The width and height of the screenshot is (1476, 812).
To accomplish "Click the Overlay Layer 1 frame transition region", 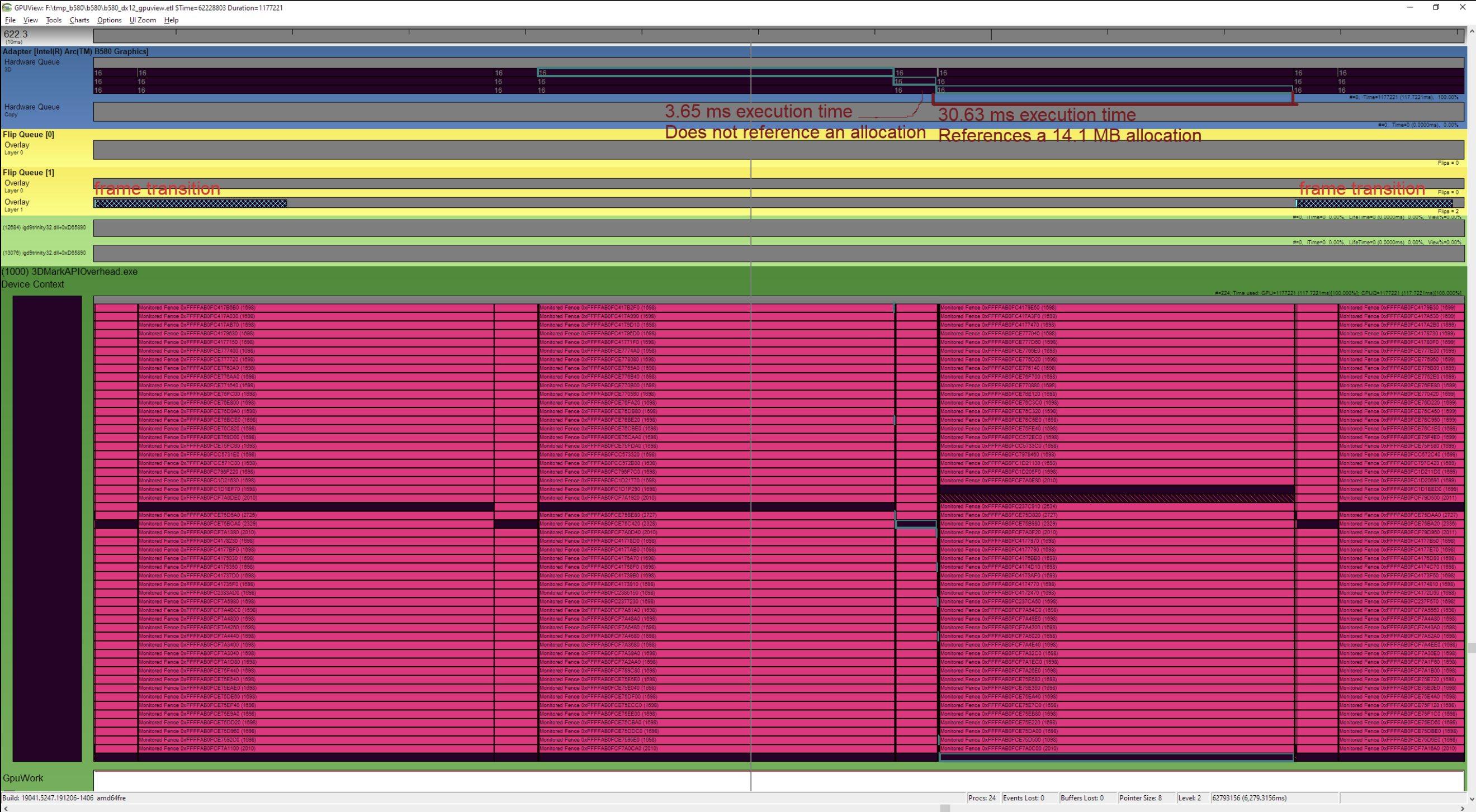I will 189,203.
